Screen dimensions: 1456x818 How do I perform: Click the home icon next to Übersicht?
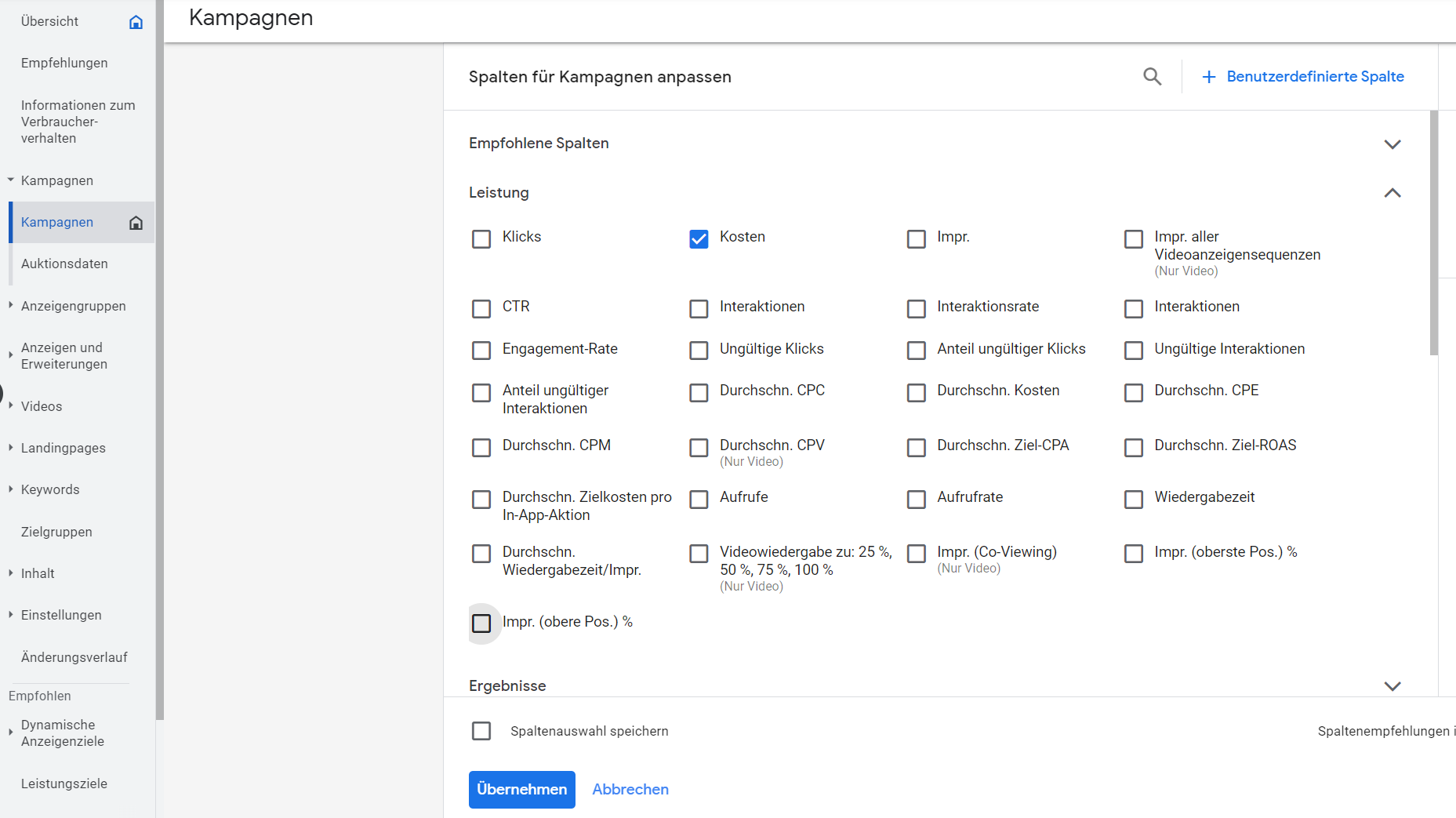(136, 22)
